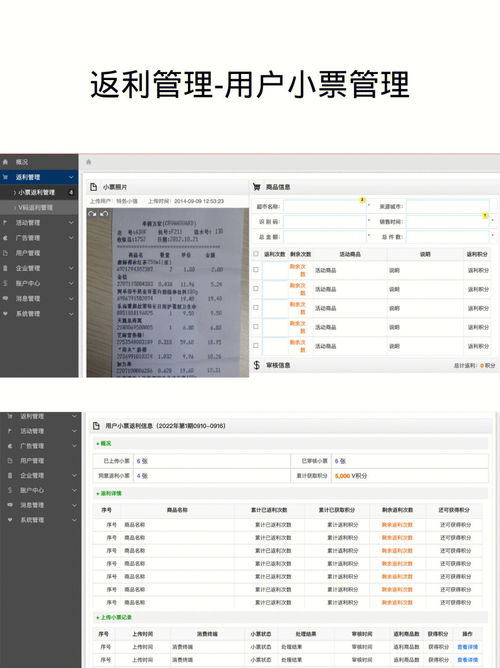Click the 超市名称 input field
Image resolution: width=500 pixels, height=668 pixels.
[x=325, y=207]
